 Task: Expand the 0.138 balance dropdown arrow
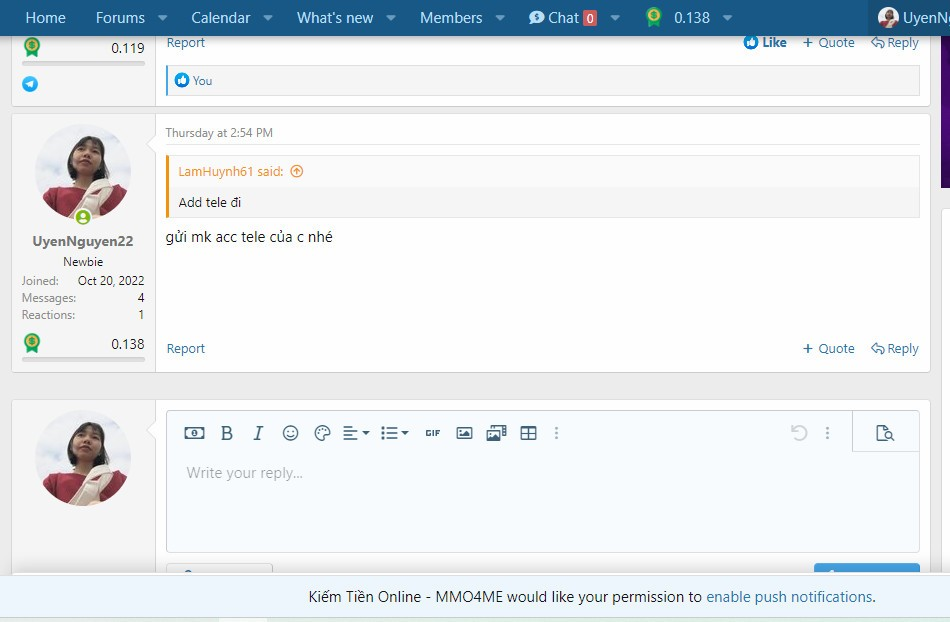pos(728,18)
